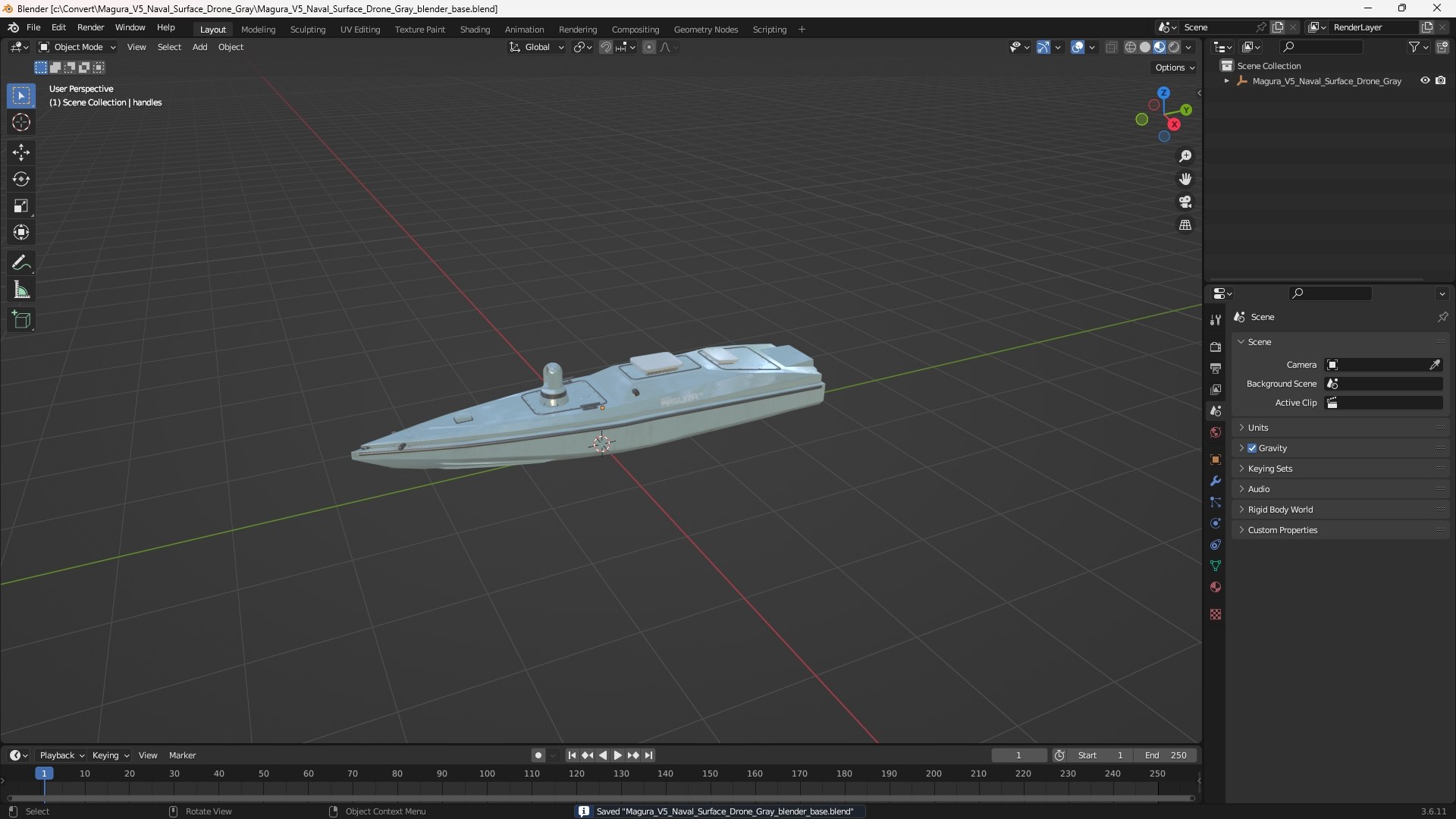Toggle viewport gizmos

point(1043,47)
